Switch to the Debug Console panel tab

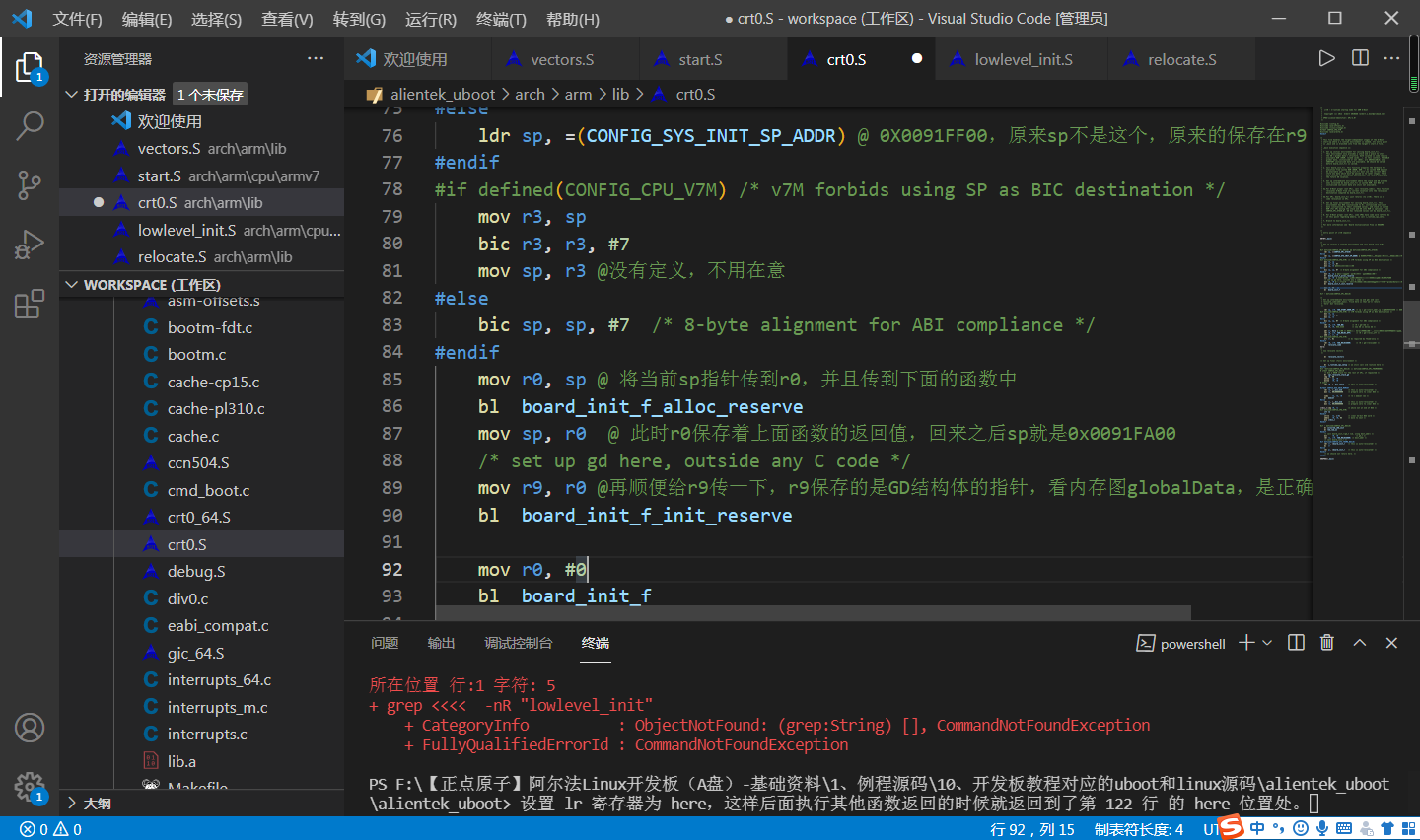pyautogui.click(x=519, y=643)
